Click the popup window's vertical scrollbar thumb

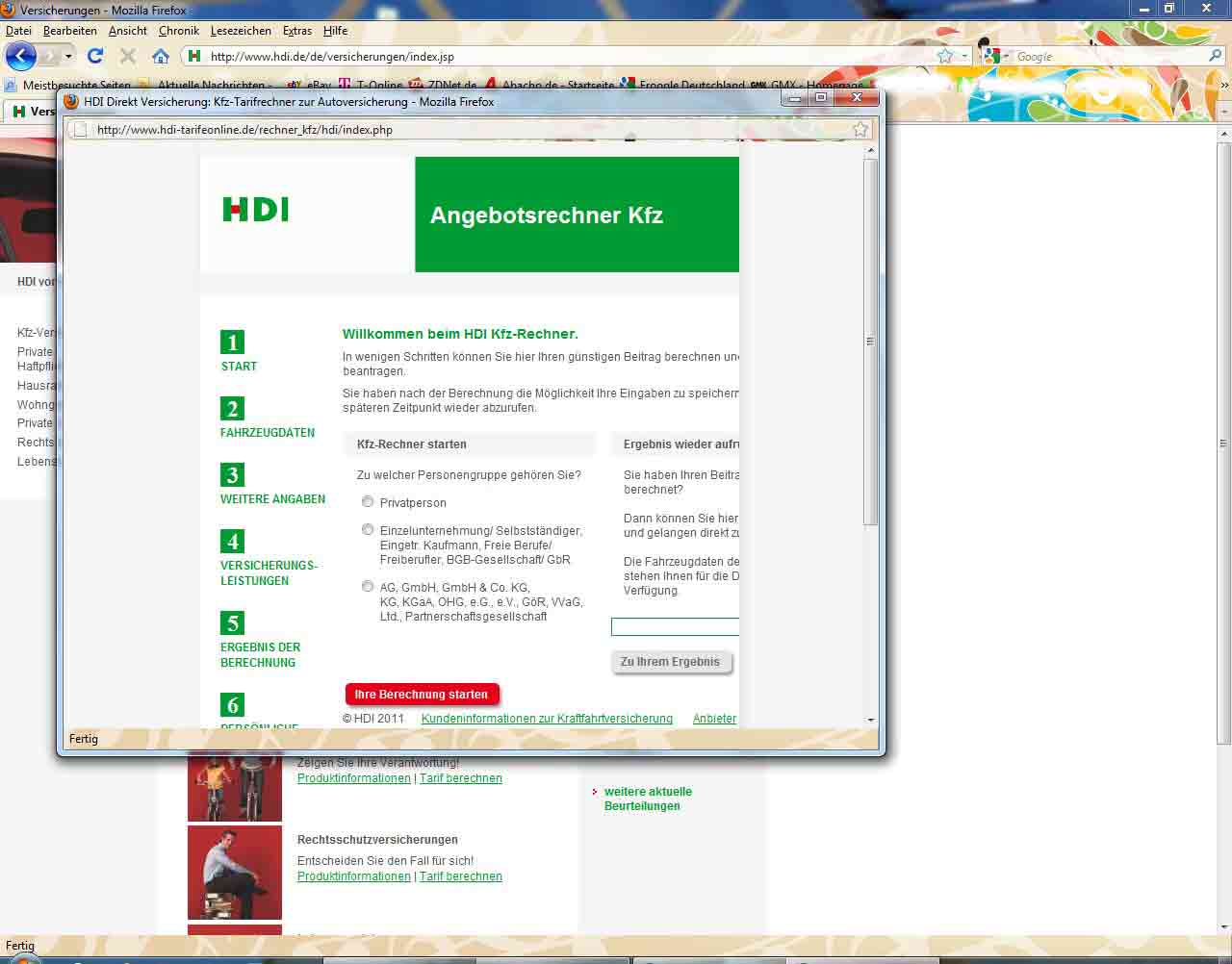click(x=870, y=342)
